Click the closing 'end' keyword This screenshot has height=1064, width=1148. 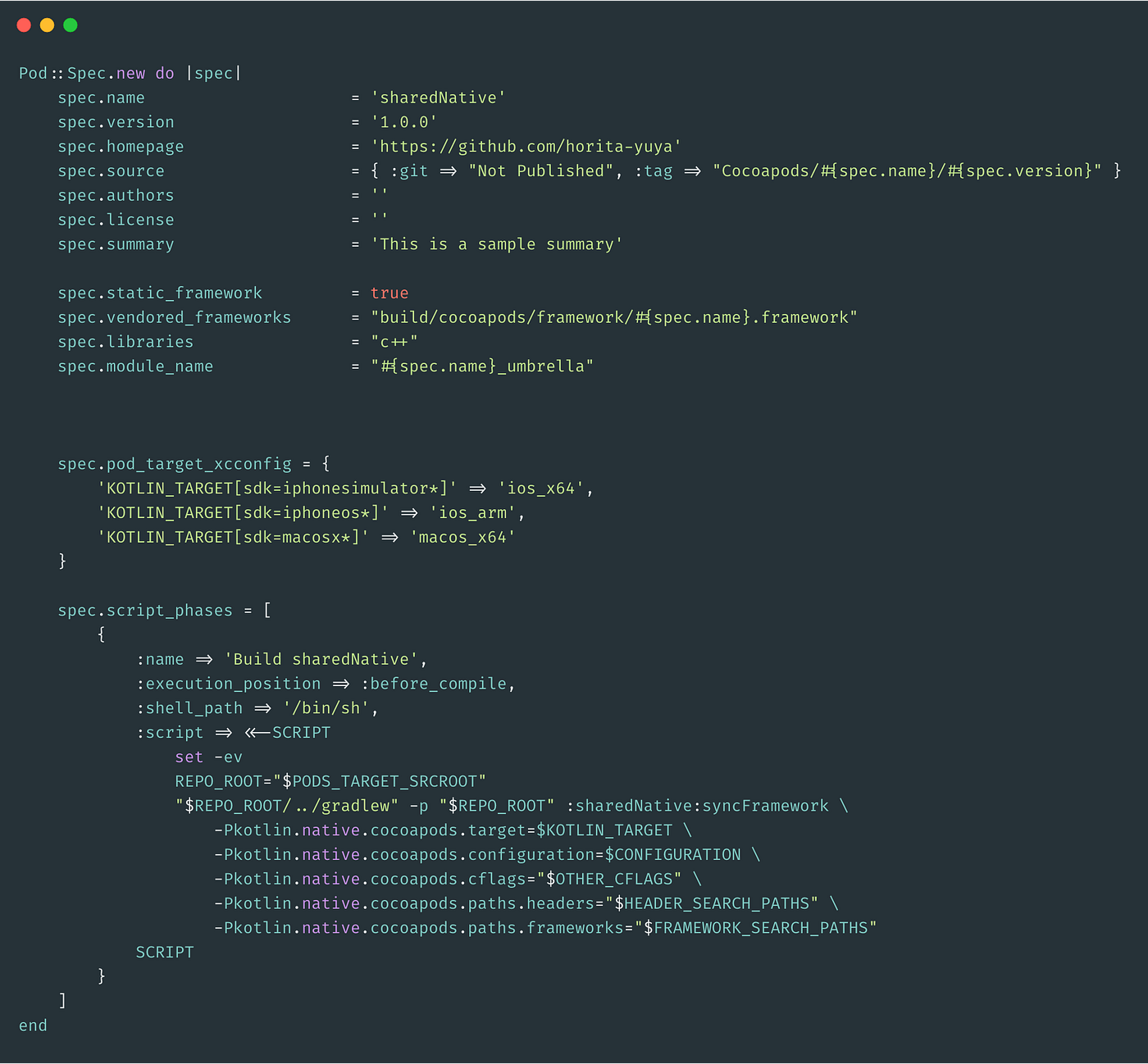click(33, 1025)
